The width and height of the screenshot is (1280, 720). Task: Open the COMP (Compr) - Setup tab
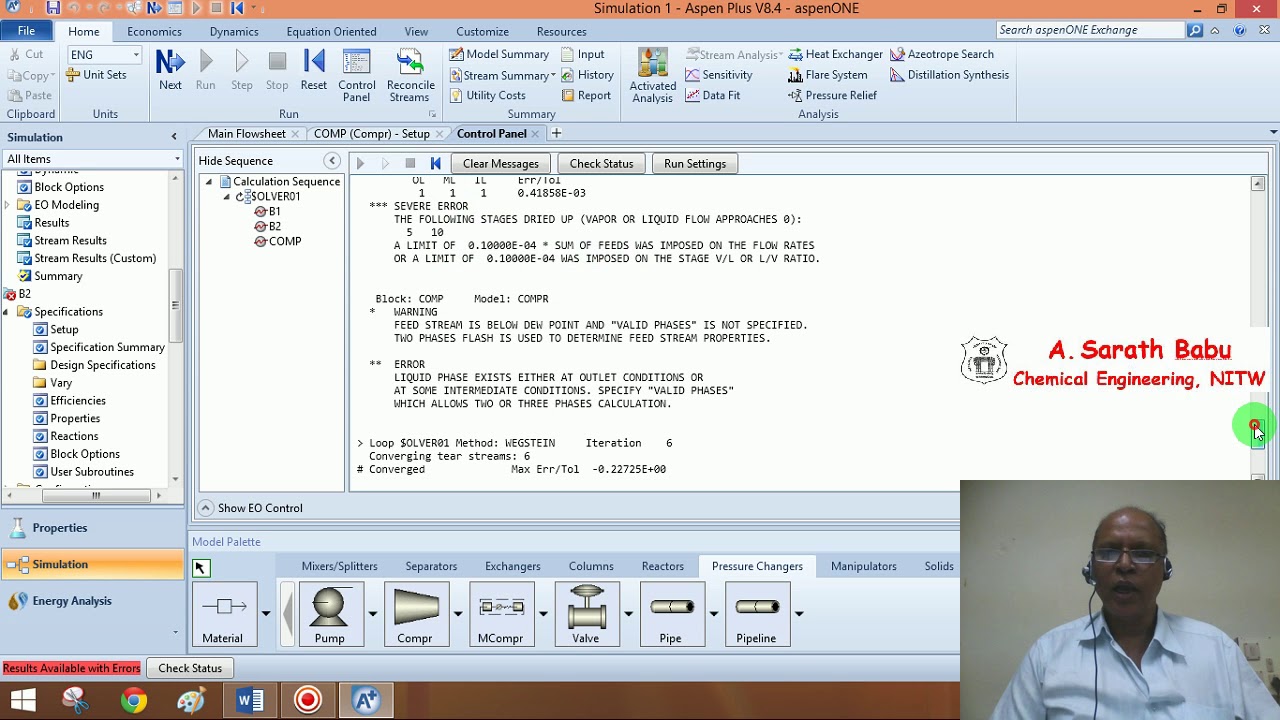tap(372, 133)
